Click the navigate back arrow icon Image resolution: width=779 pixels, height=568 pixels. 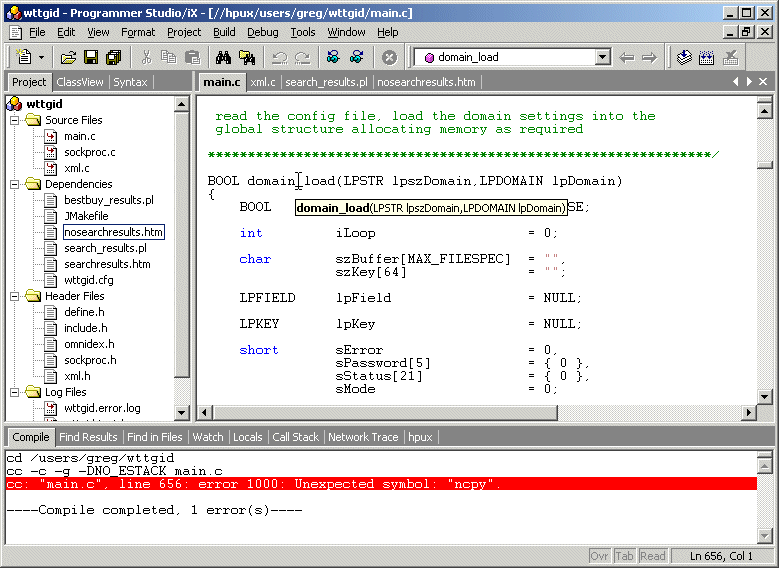tap(626, 58)
